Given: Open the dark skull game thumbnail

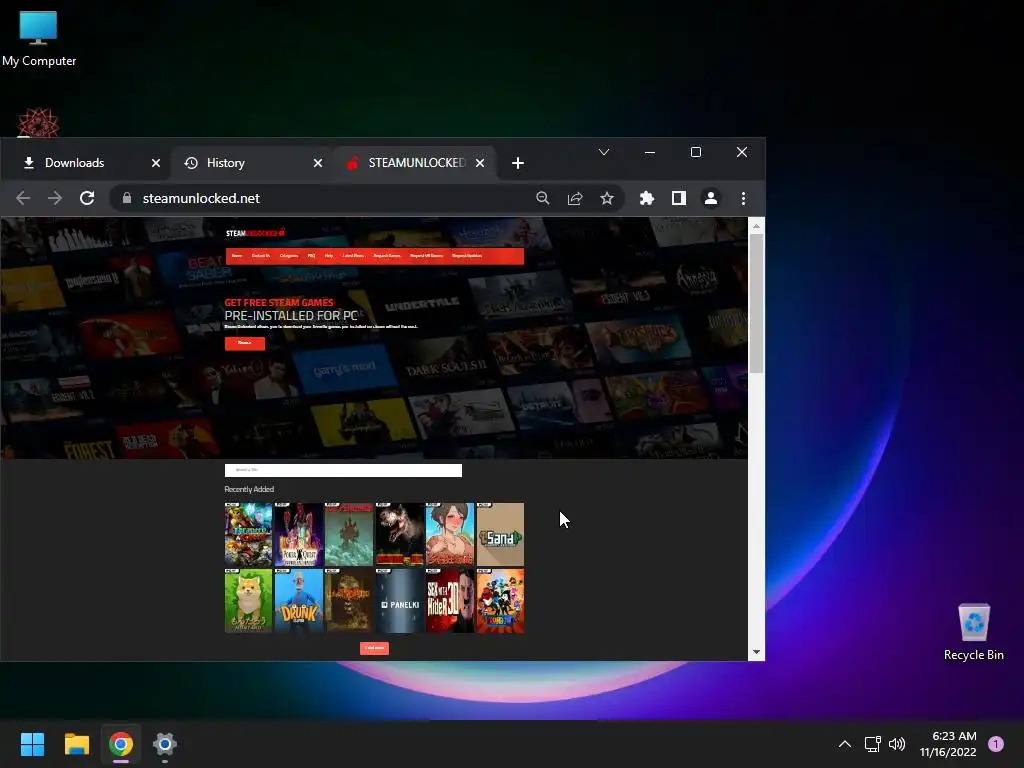Looking at the screenshot, I should tap(349, 601).
